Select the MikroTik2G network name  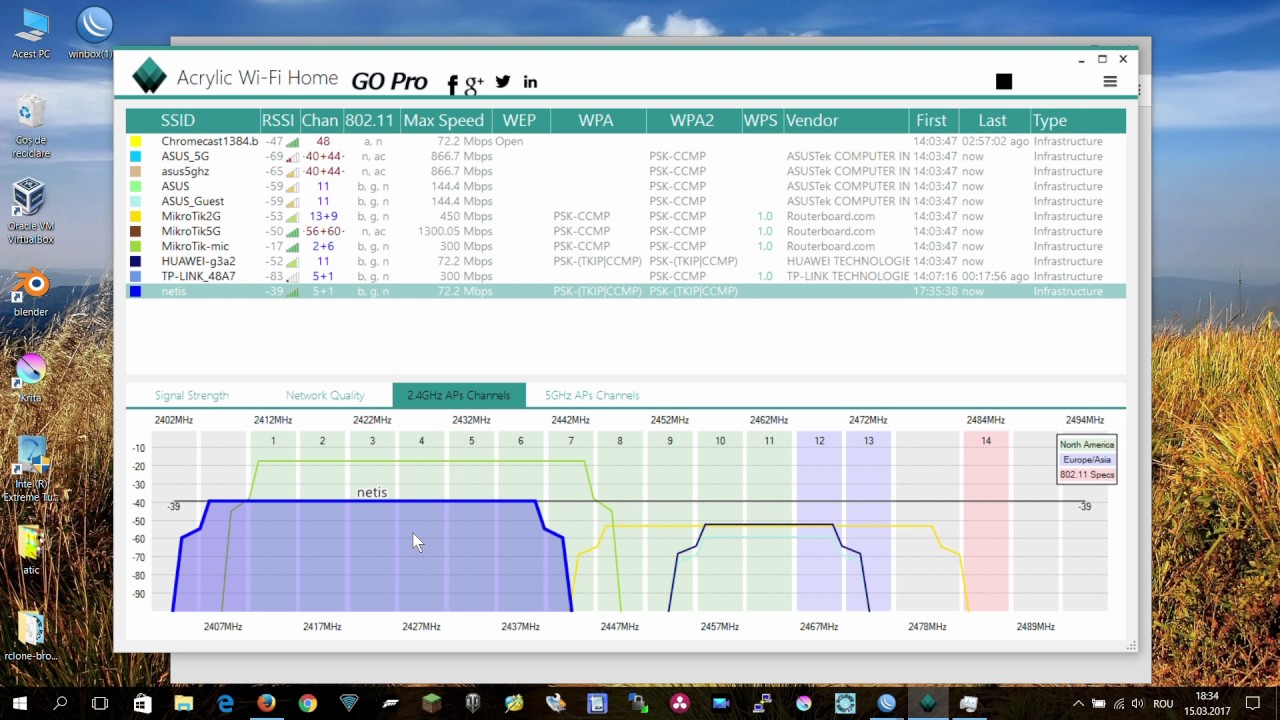(191, 217)
